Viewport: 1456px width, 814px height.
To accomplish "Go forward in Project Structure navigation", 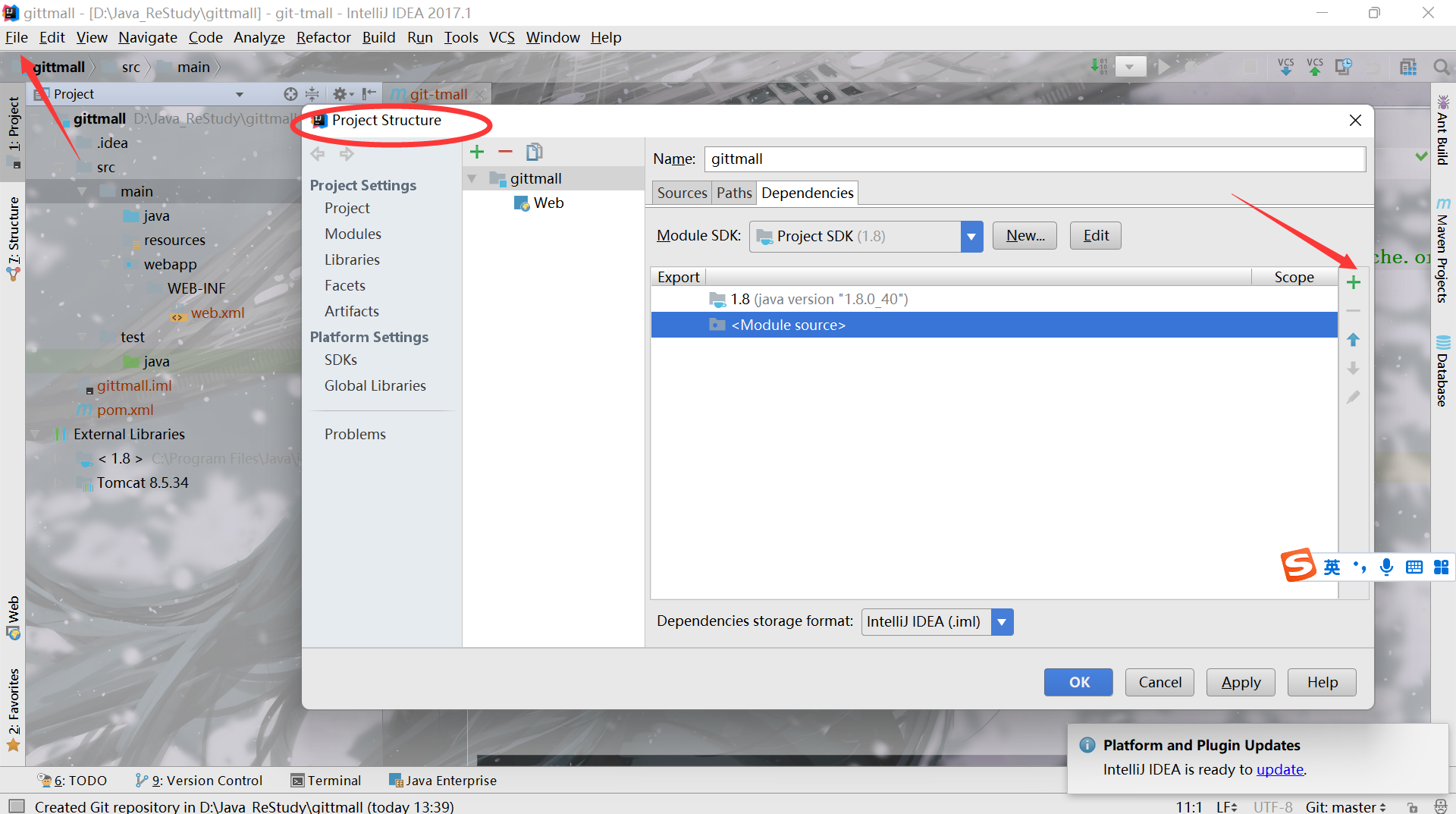I will pyautogui.click(x=347, y=154).
